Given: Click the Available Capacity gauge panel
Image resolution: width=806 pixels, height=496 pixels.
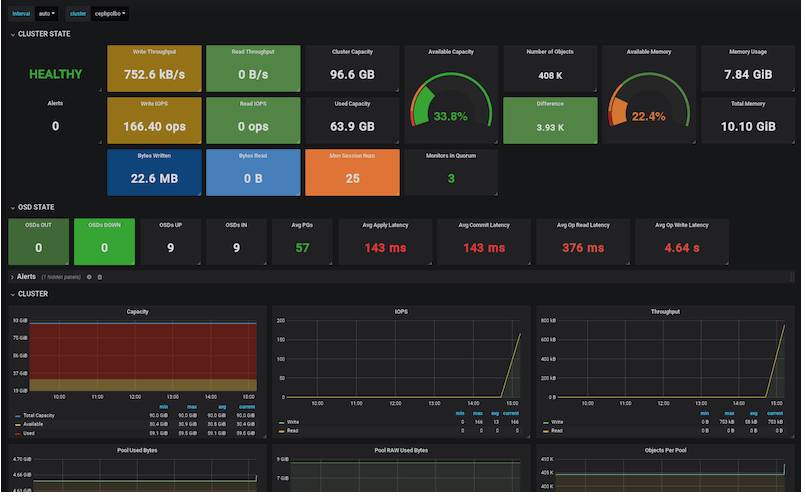Looking at the screenshot, I should pos(450,94).
